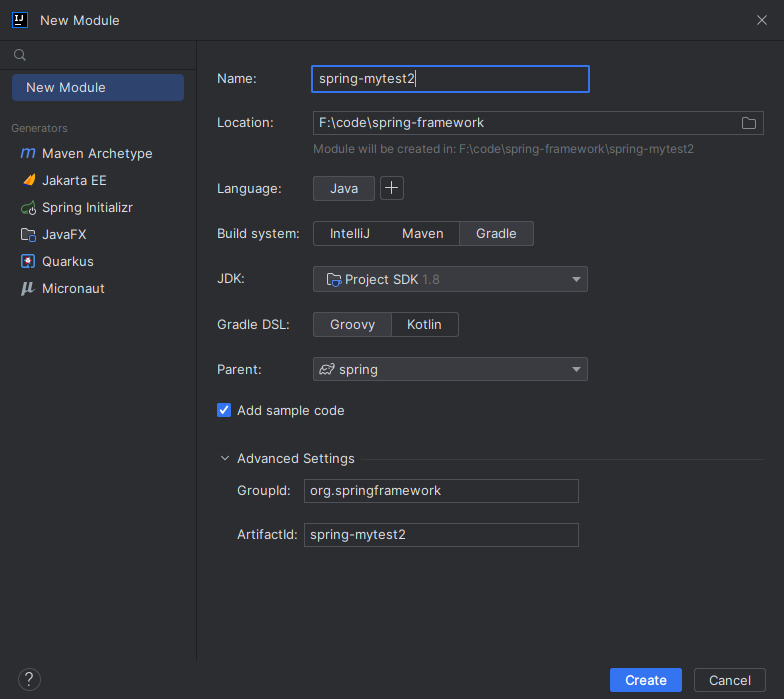Click the Create button

(x=646, y=680)
